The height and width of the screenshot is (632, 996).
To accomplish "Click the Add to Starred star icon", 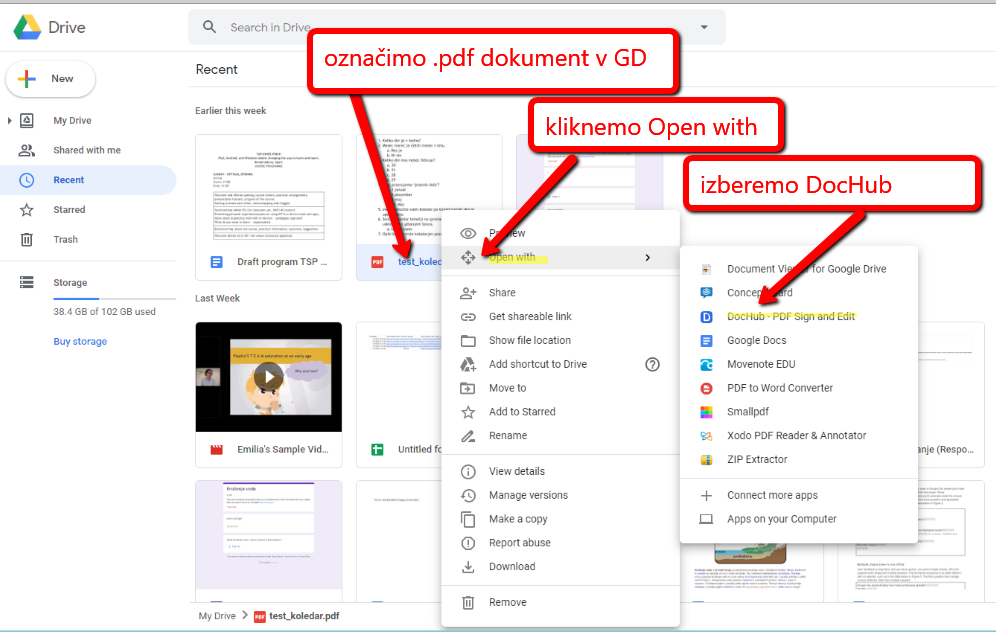I will (468, 412).
